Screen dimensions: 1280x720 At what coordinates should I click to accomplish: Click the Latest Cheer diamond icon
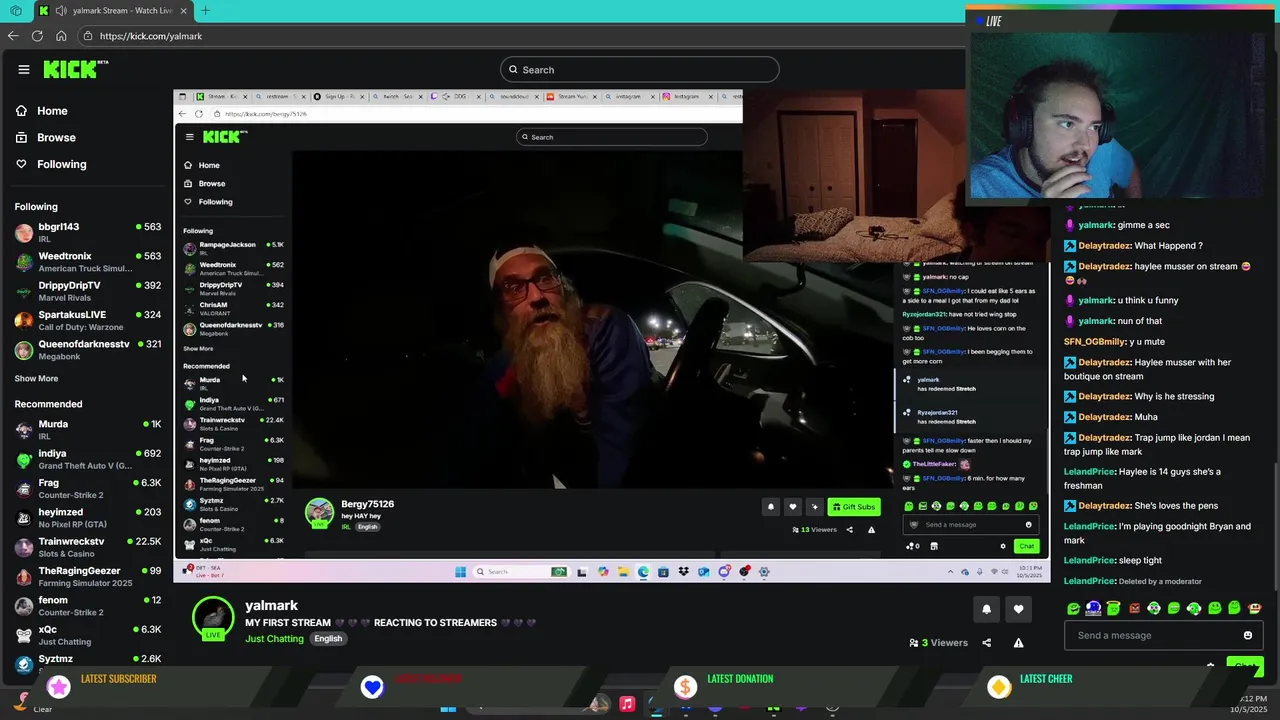[998, 687]
